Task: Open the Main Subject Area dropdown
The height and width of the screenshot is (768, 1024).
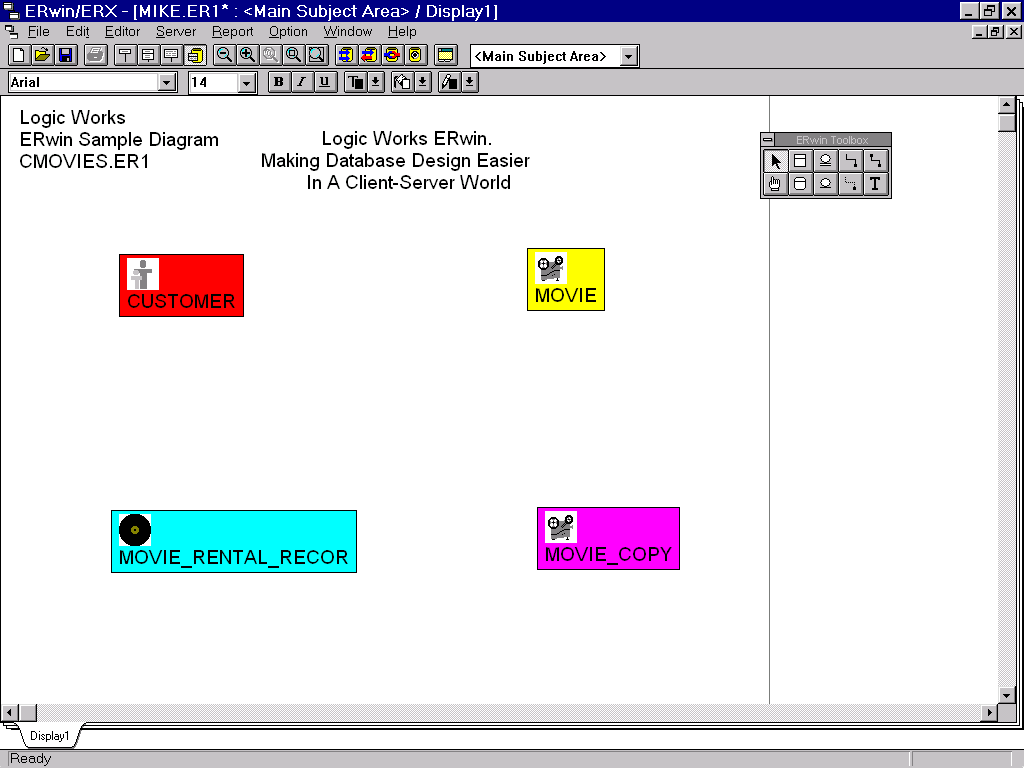Action: click(x=628, y=56)
